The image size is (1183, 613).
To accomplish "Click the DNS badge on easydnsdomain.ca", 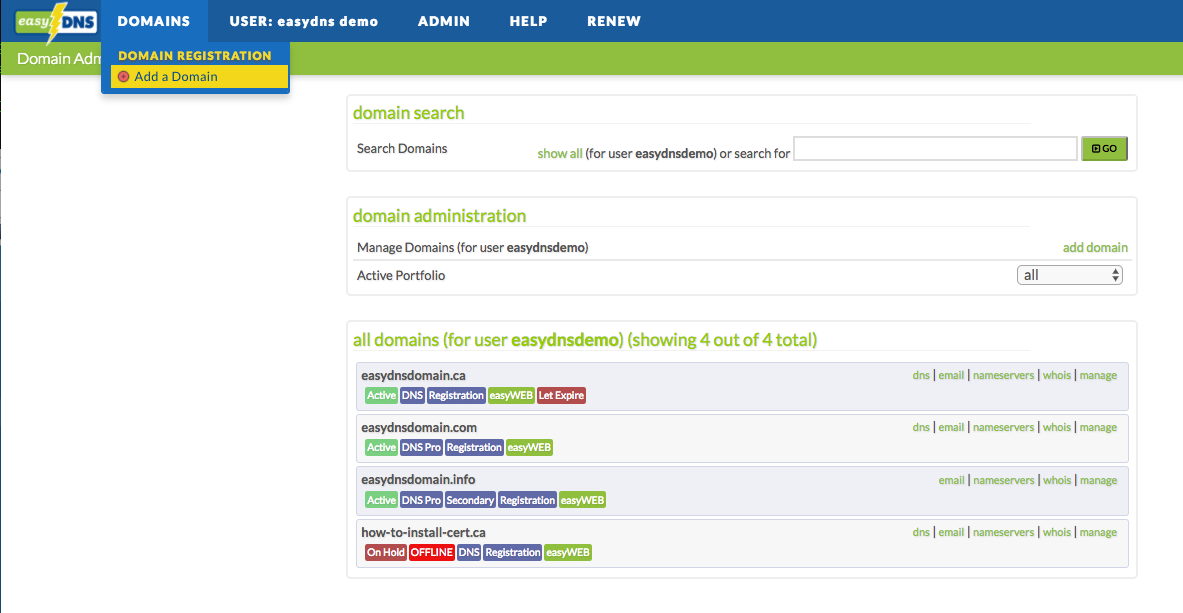I will point(412,395).
